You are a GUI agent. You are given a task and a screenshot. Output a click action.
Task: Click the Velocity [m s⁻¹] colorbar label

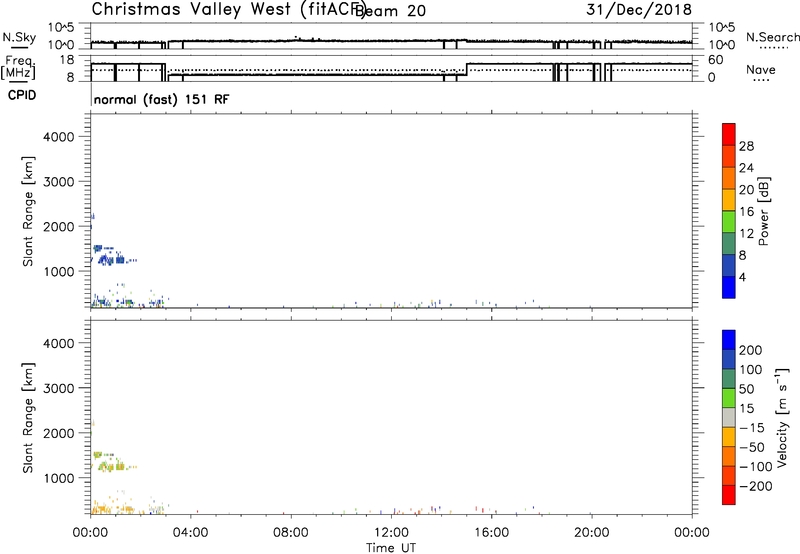(782, 418)
